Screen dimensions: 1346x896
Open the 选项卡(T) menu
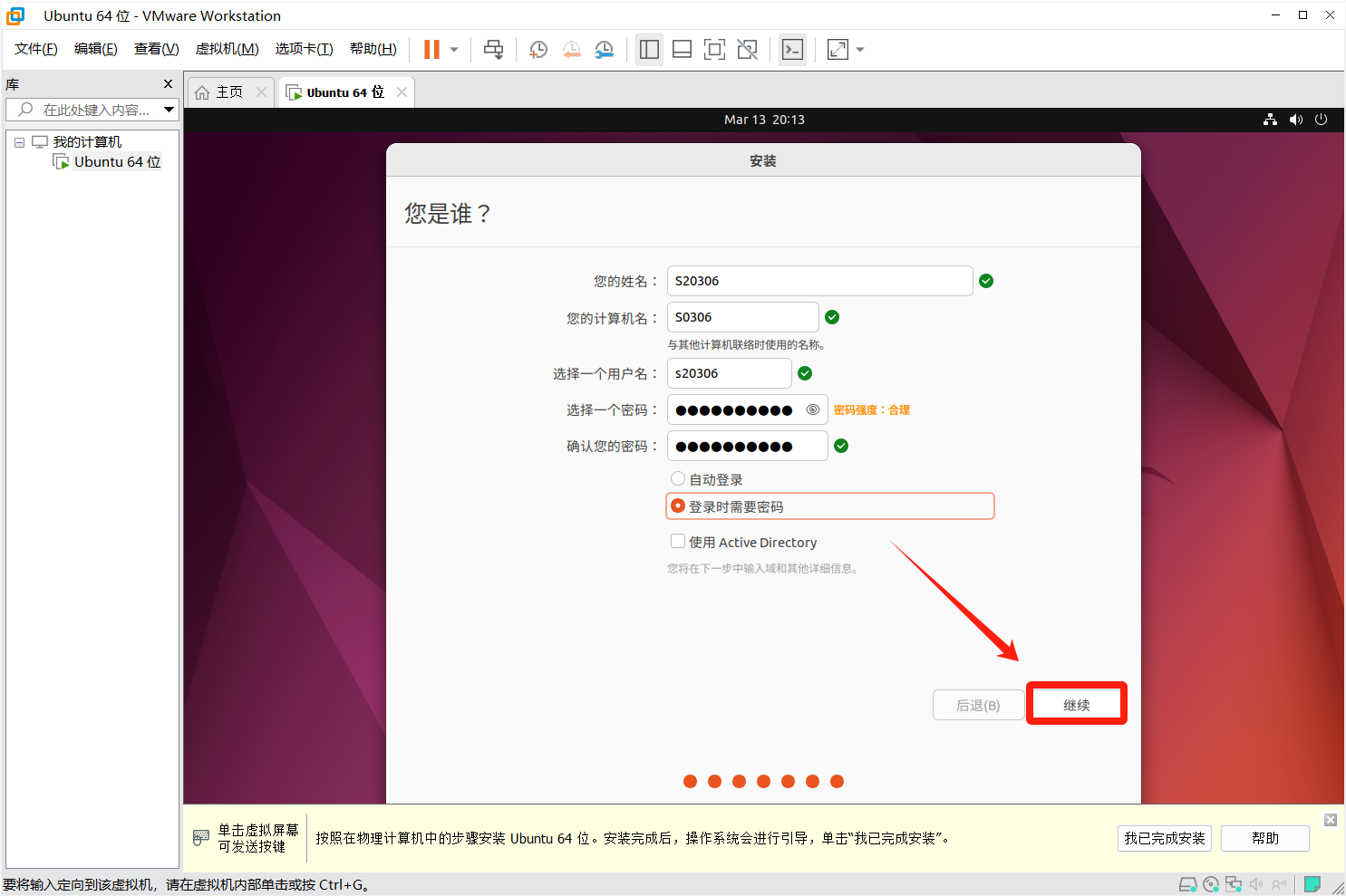click(x=305, y=49)
